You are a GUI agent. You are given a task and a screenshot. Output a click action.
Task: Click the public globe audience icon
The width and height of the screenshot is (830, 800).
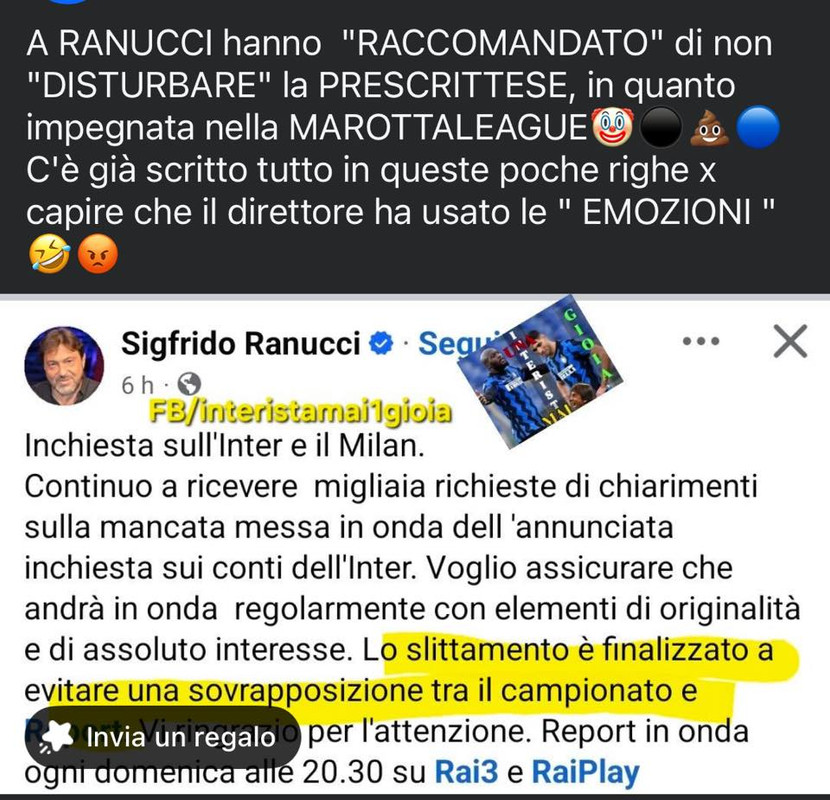pyautogui.click(x=188, y=384)
